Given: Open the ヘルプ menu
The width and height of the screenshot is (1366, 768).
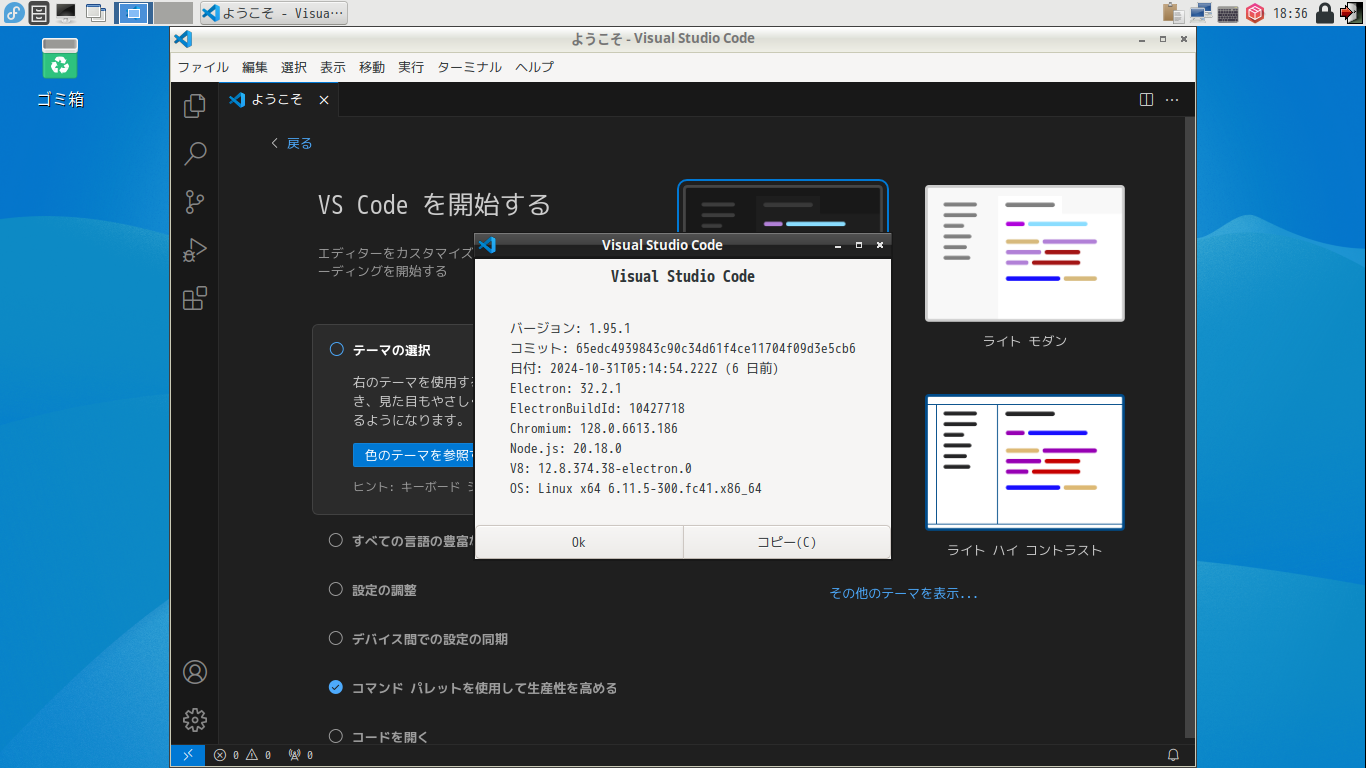Looking at the screenshot, I should tap(534, 67).
